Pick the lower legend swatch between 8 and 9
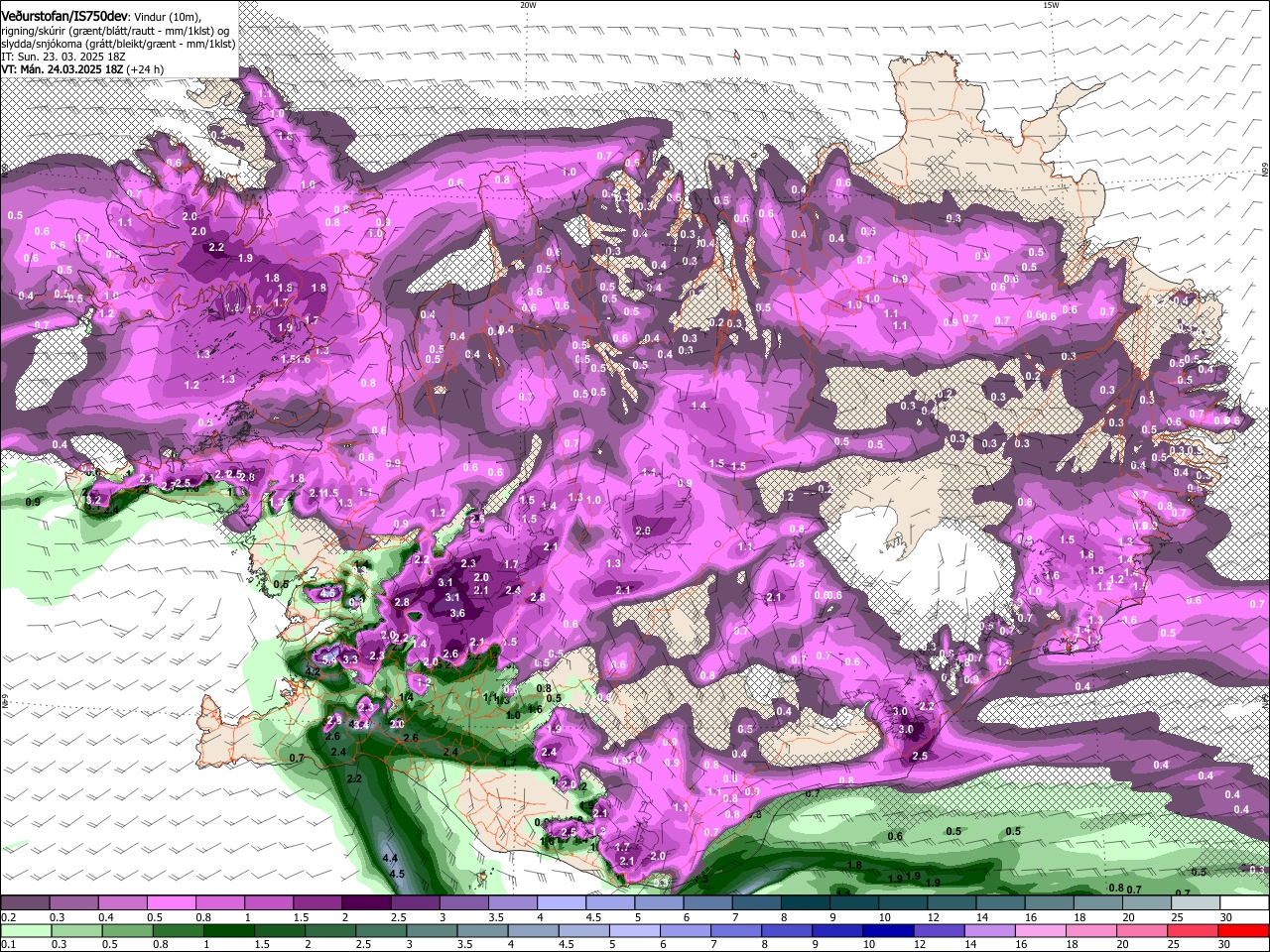The width and height of the screenshot is (1270, 952). click(x=787, y=930)
